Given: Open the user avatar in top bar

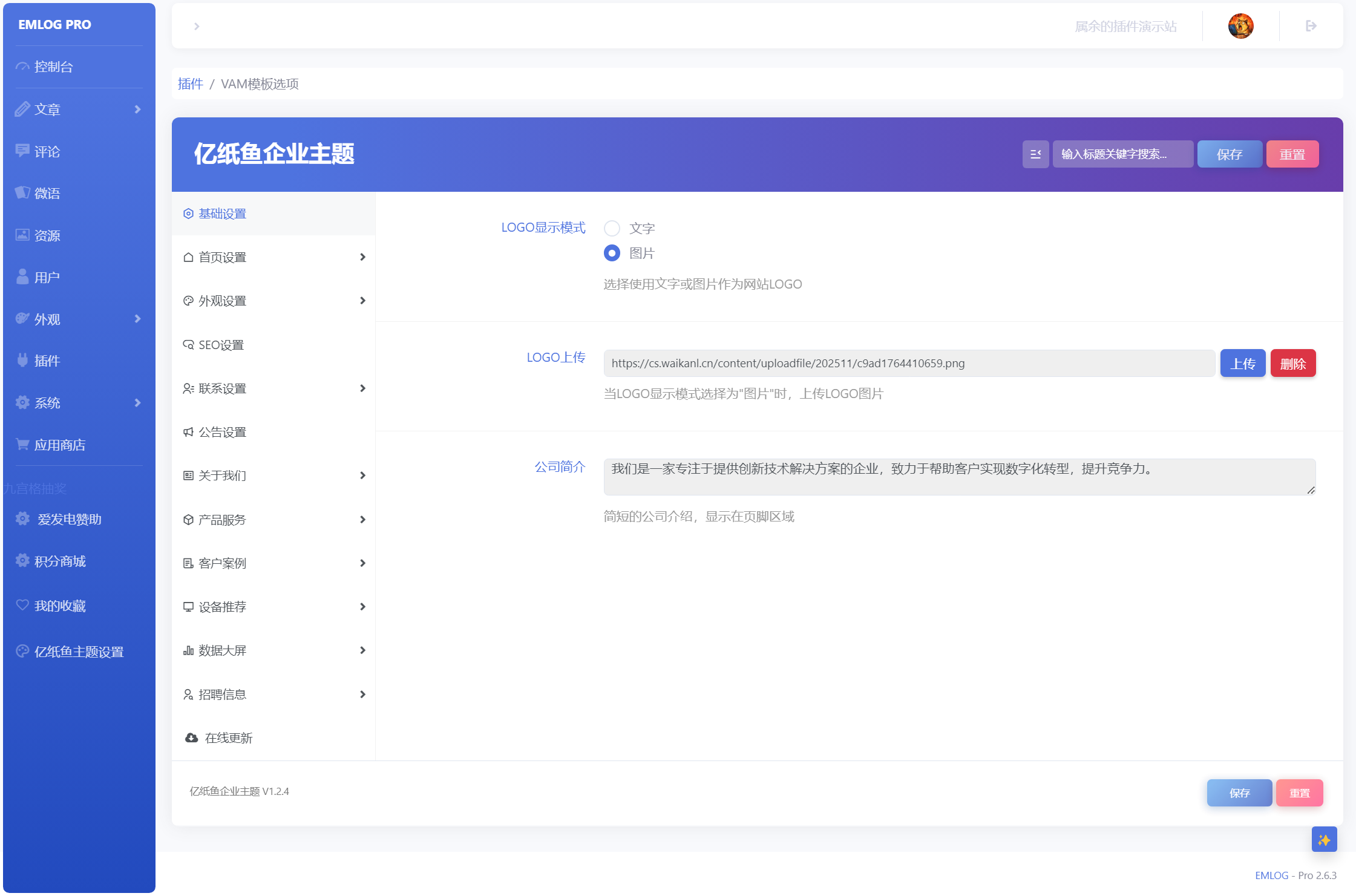Looking at the screenshot, I should pos(1240,26).
